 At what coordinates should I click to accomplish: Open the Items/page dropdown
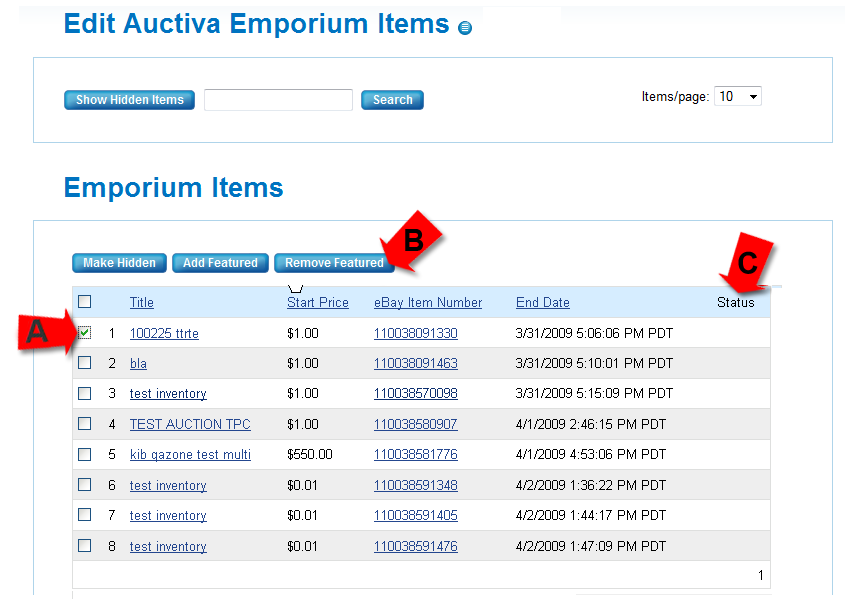(x=738, y=96)
